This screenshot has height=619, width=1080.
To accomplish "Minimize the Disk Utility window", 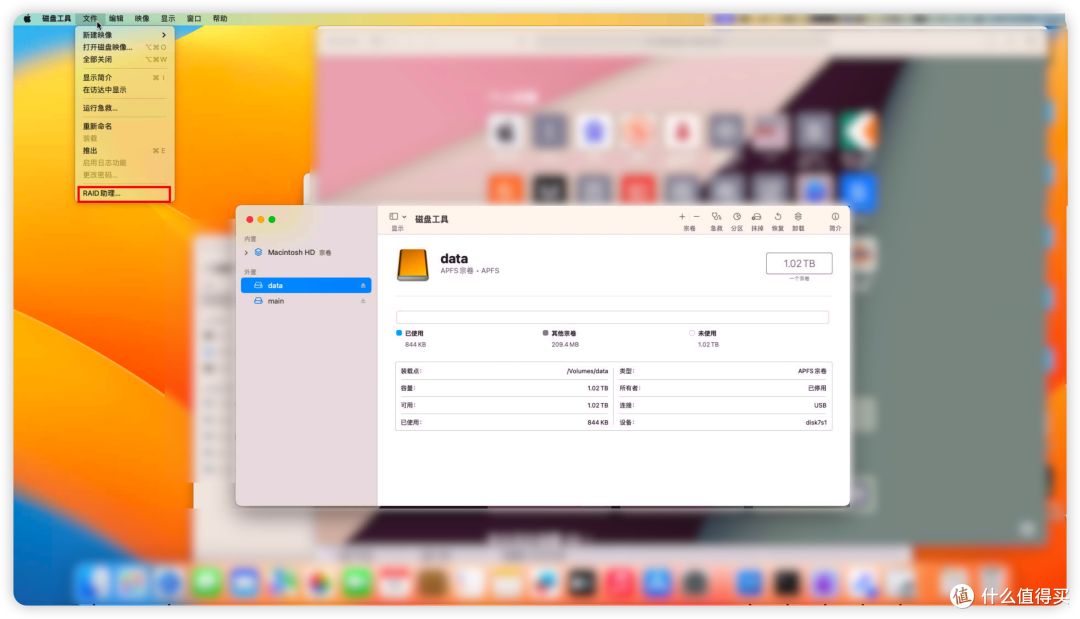I will tap(260, 220).
